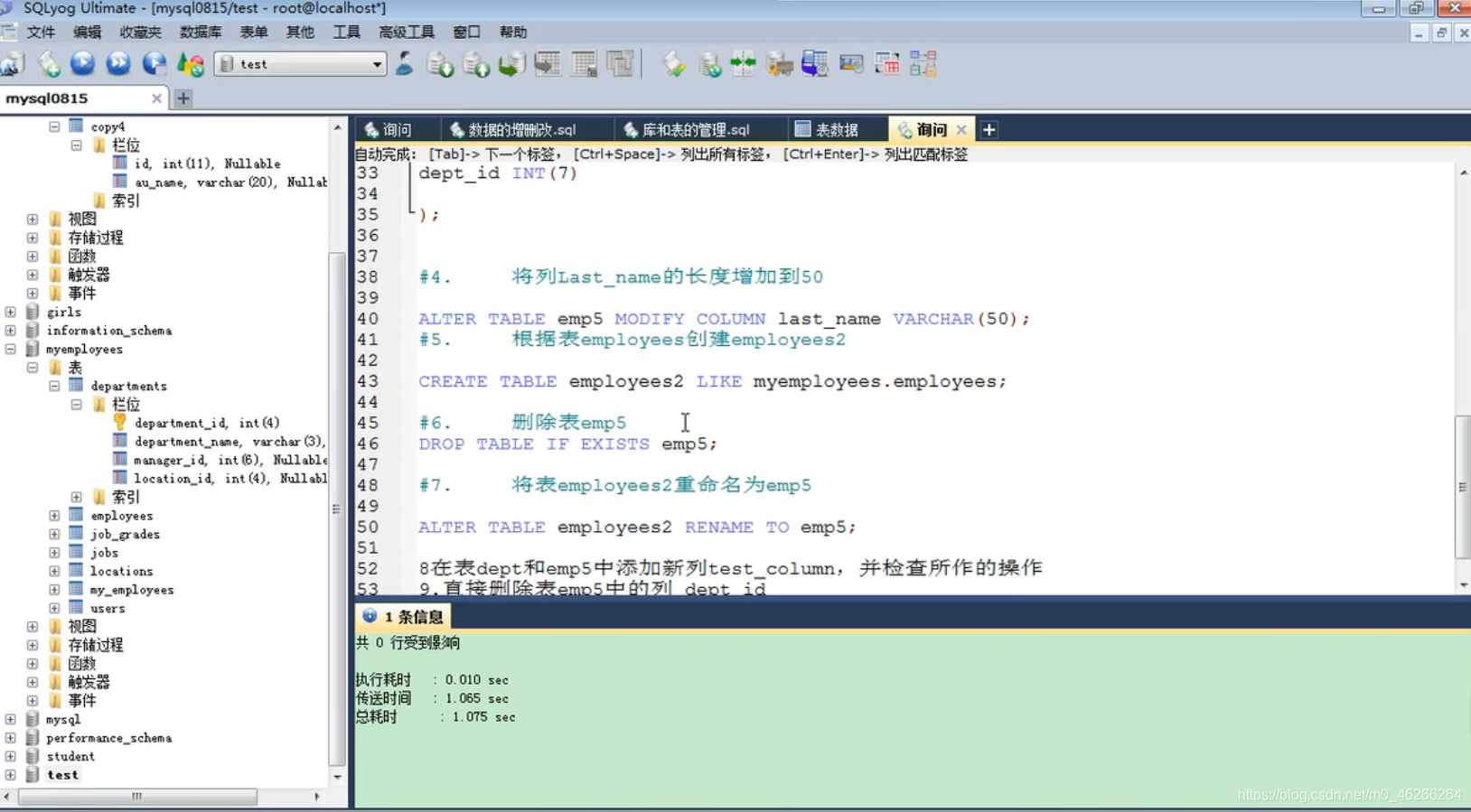Click the colorful shapes toolbar icon
The width and height of the screenshot is (1471, 812).
pos(191,64)
